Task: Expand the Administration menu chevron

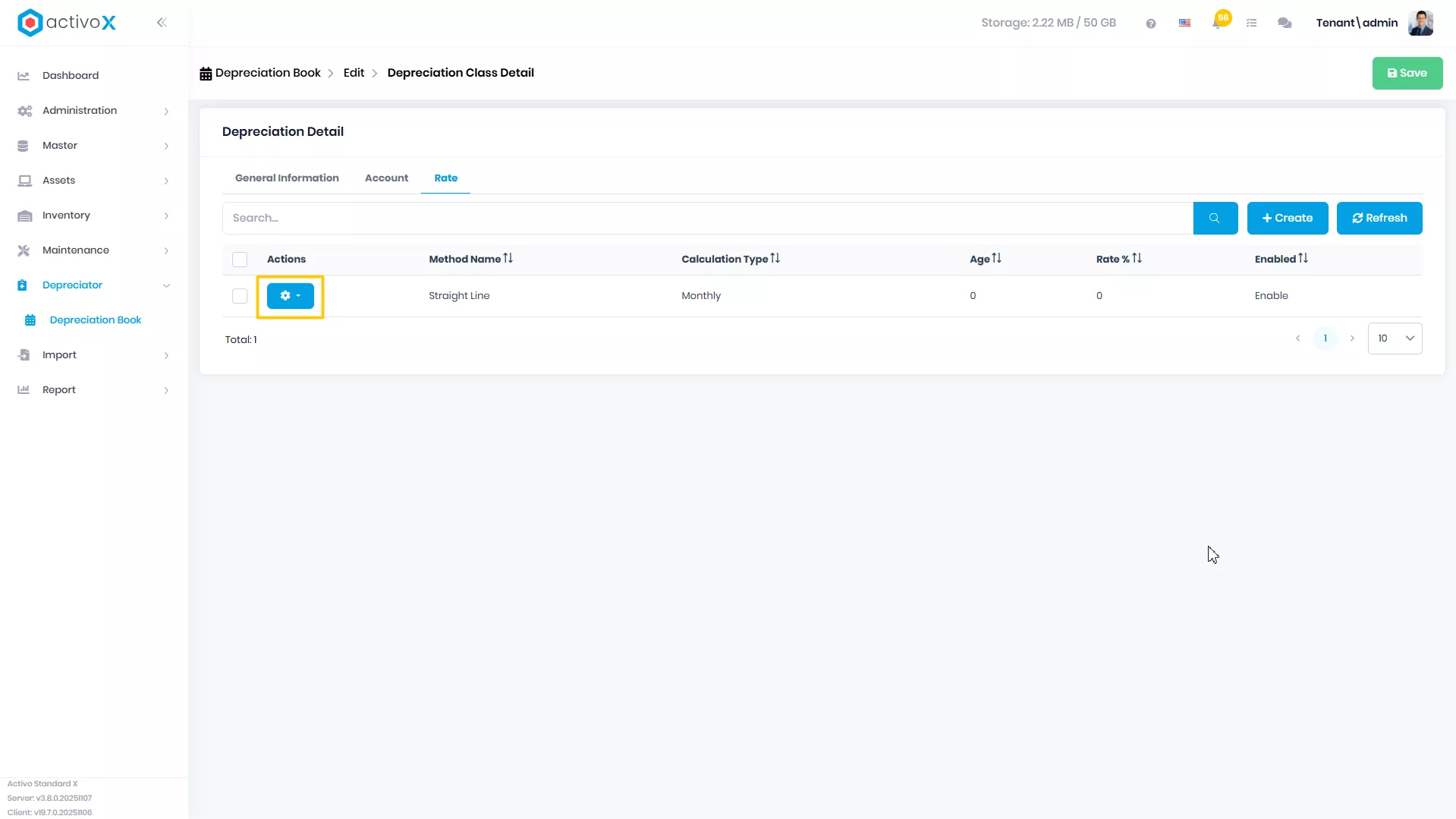Action: (x=166, y=112)
